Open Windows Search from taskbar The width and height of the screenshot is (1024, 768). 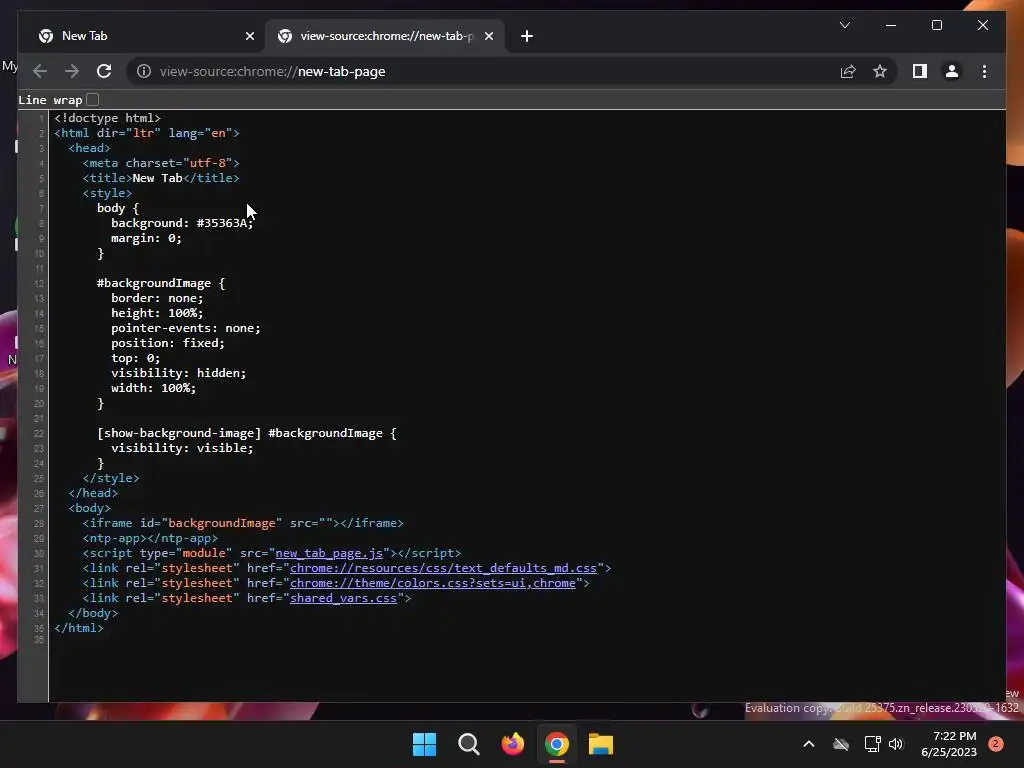(x=468, y=744)
